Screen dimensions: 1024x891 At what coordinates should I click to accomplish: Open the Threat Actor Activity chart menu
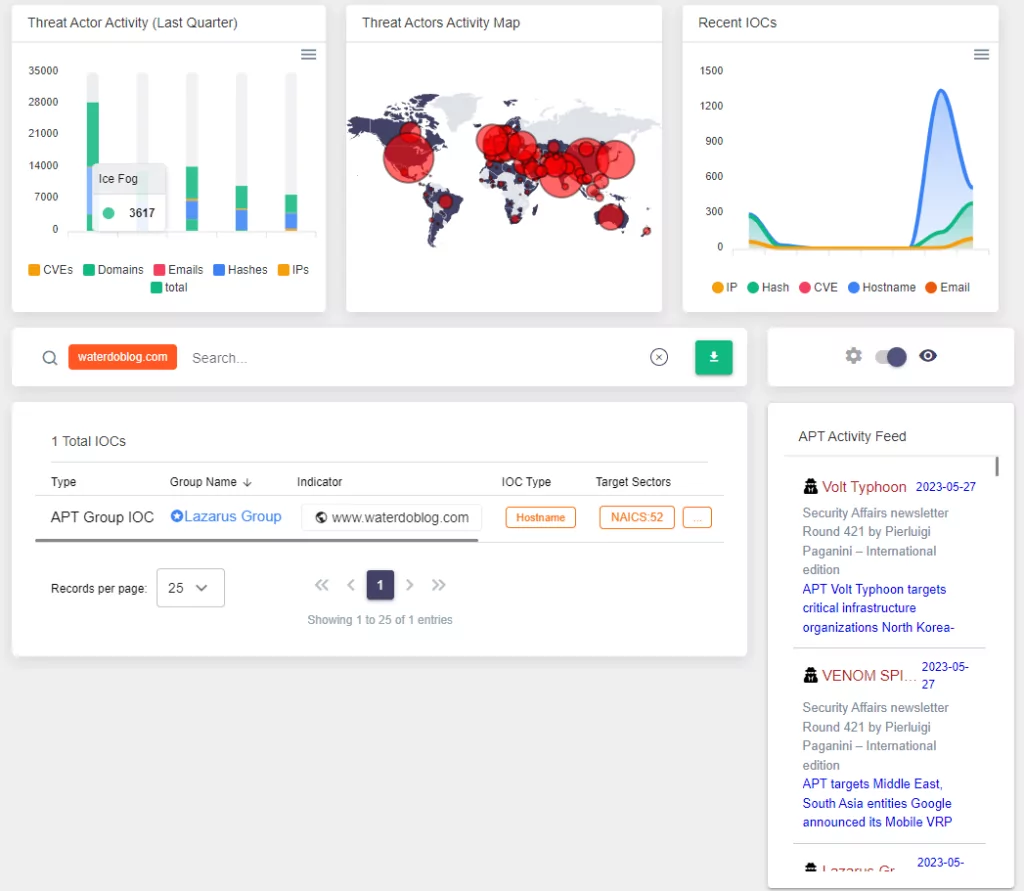(308, 54)
